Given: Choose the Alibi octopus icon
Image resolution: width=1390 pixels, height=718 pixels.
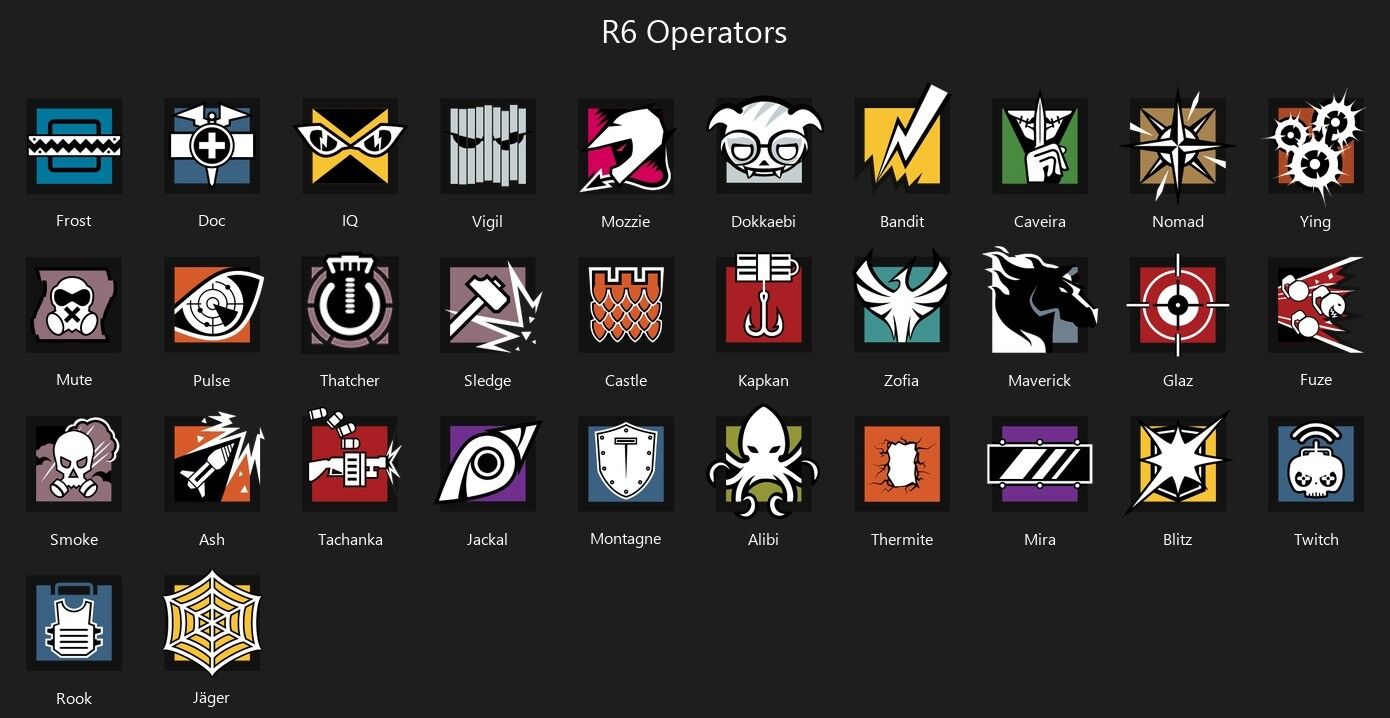Looking at the screenshot, I should point(765,462).
